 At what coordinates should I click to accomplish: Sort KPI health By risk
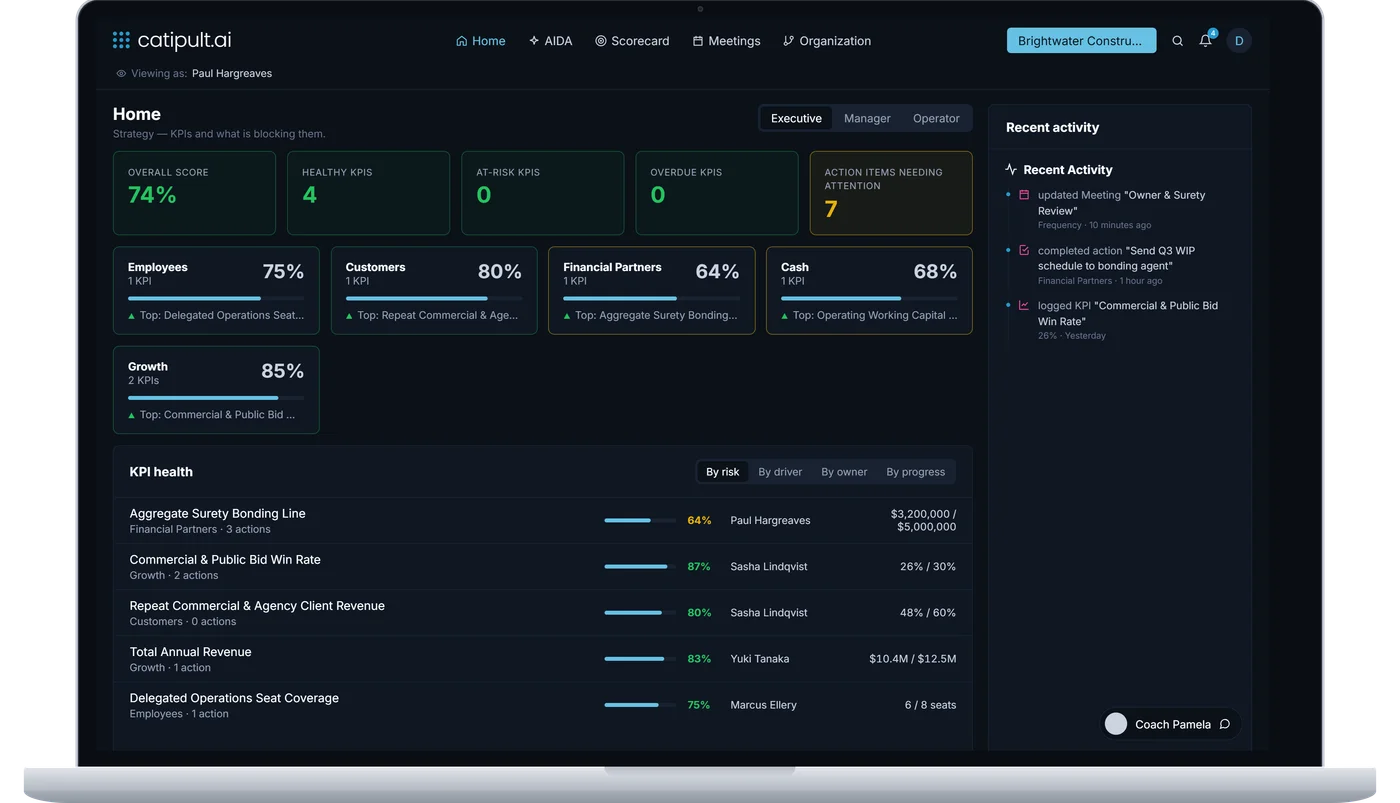click(723, 472)
